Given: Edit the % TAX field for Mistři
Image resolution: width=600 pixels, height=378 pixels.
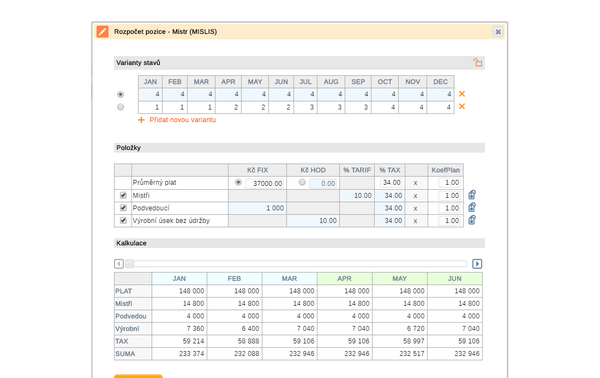Looking at the screenshot, I should pyautogui.click(x=390, y=196).
